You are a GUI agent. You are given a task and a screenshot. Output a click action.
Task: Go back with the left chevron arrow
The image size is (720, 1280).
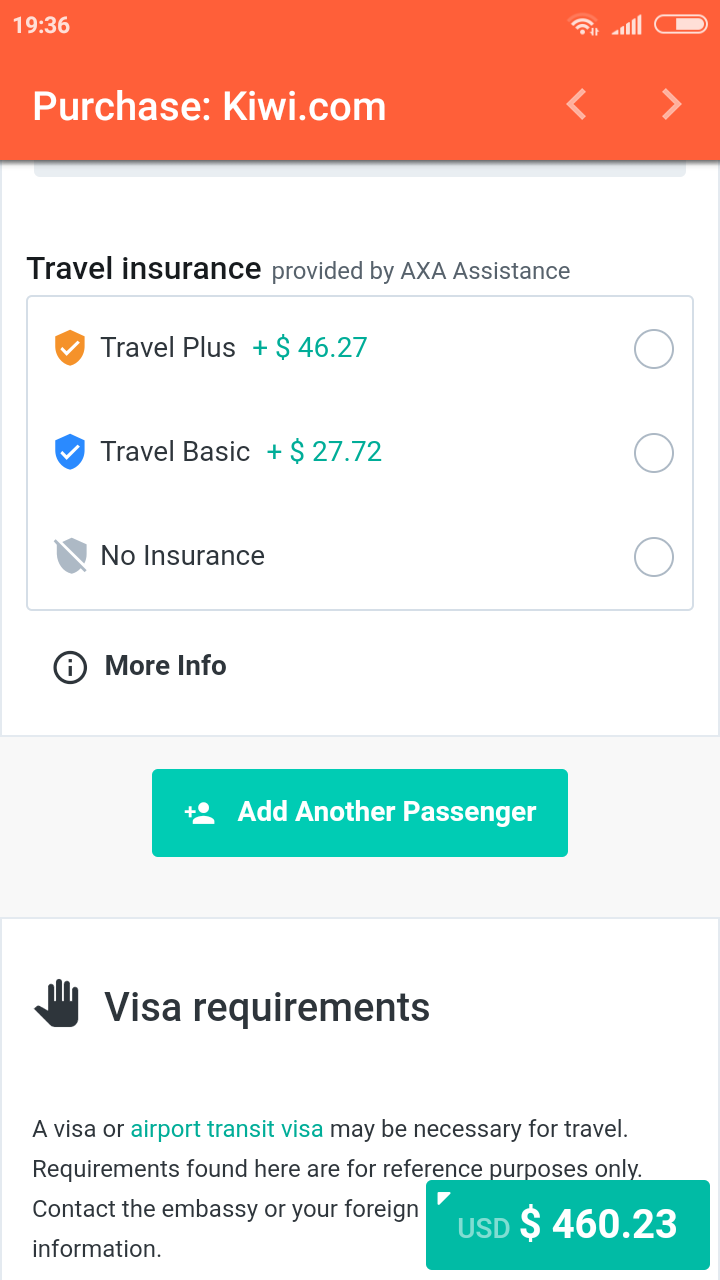click(x=577, y=104)
